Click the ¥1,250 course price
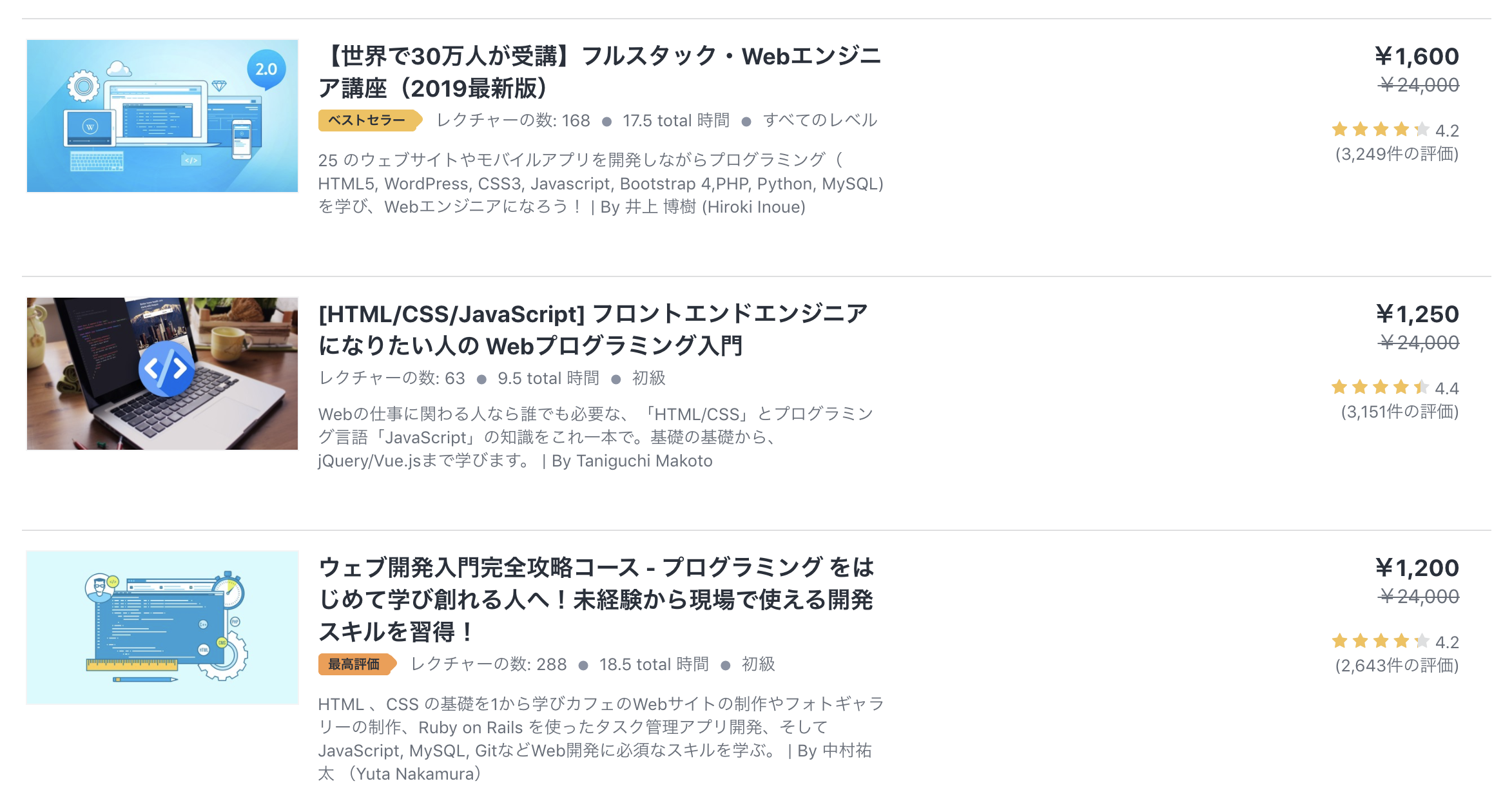The width and height of the screenshot is (1512, 808). (x=1417, y=314)
